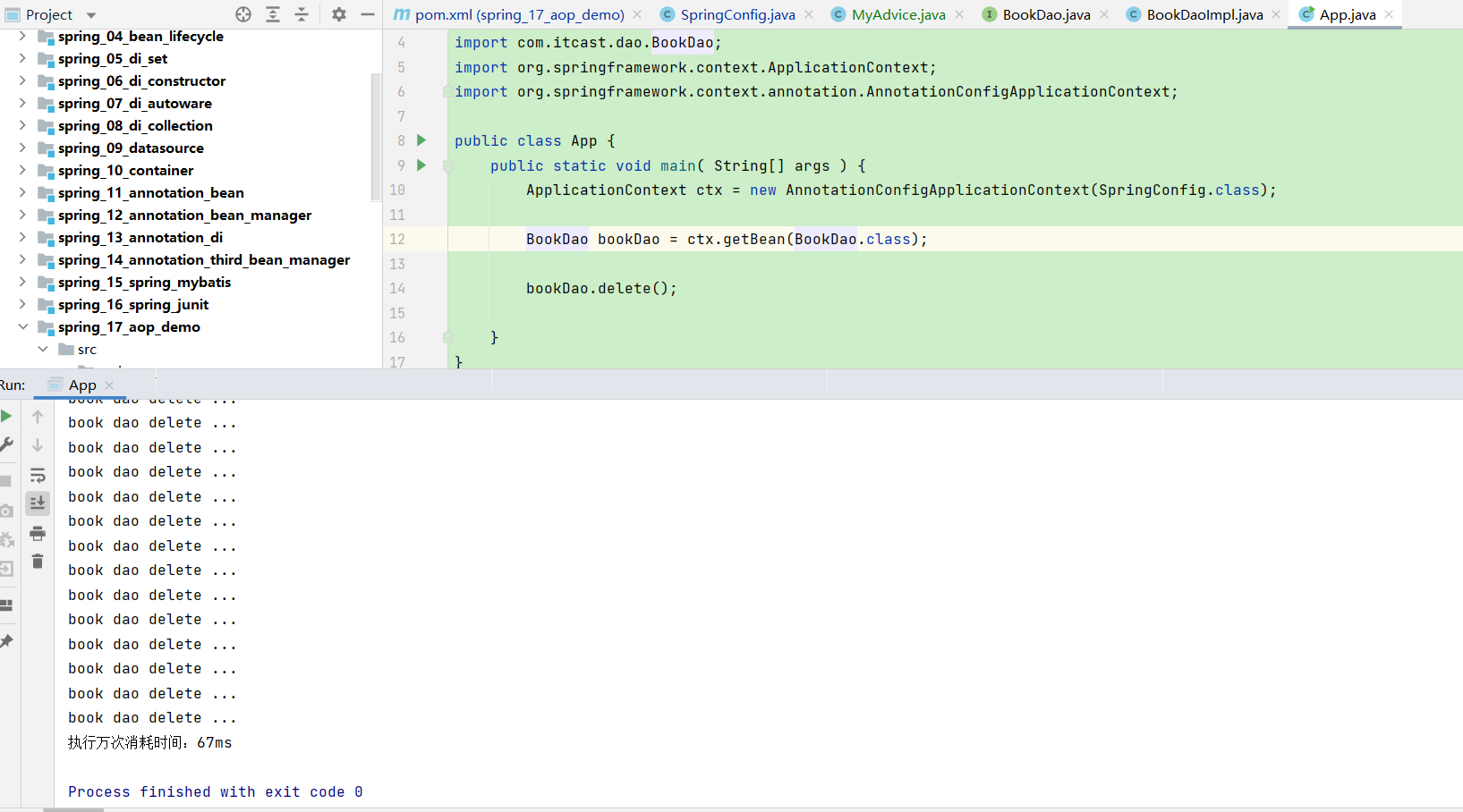Image resolution: width=1463 pixels, height=812 pixels.
Task: Close the App.java editor tab
Action: click(x=1389, y=14)
